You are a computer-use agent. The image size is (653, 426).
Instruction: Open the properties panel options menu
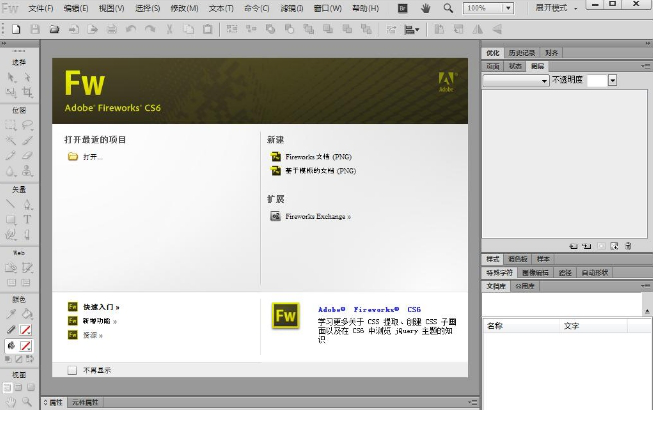click(472, 402)
